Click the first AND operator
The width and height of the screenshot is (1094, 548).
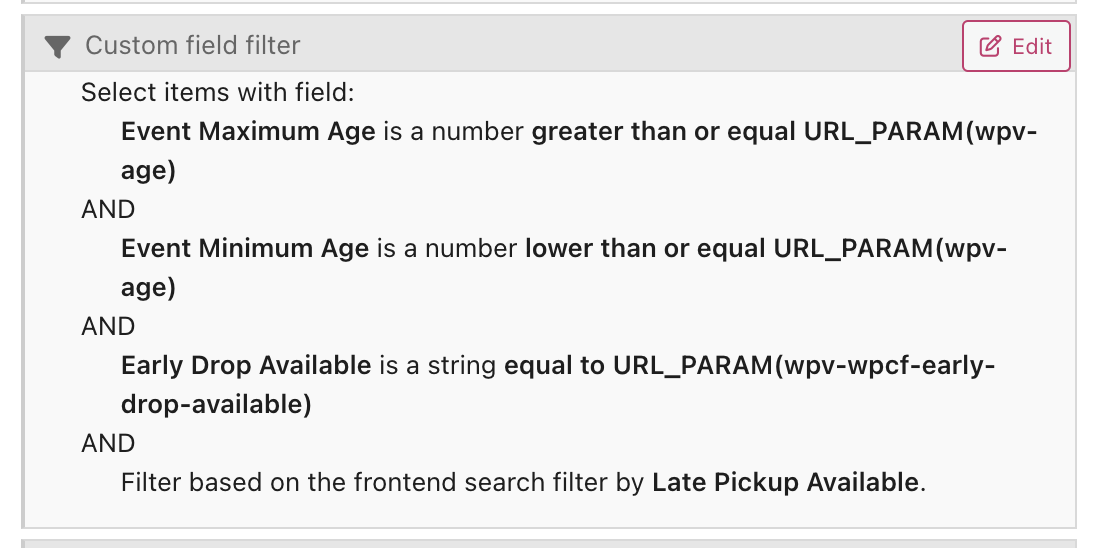click(x=108, y=209)
